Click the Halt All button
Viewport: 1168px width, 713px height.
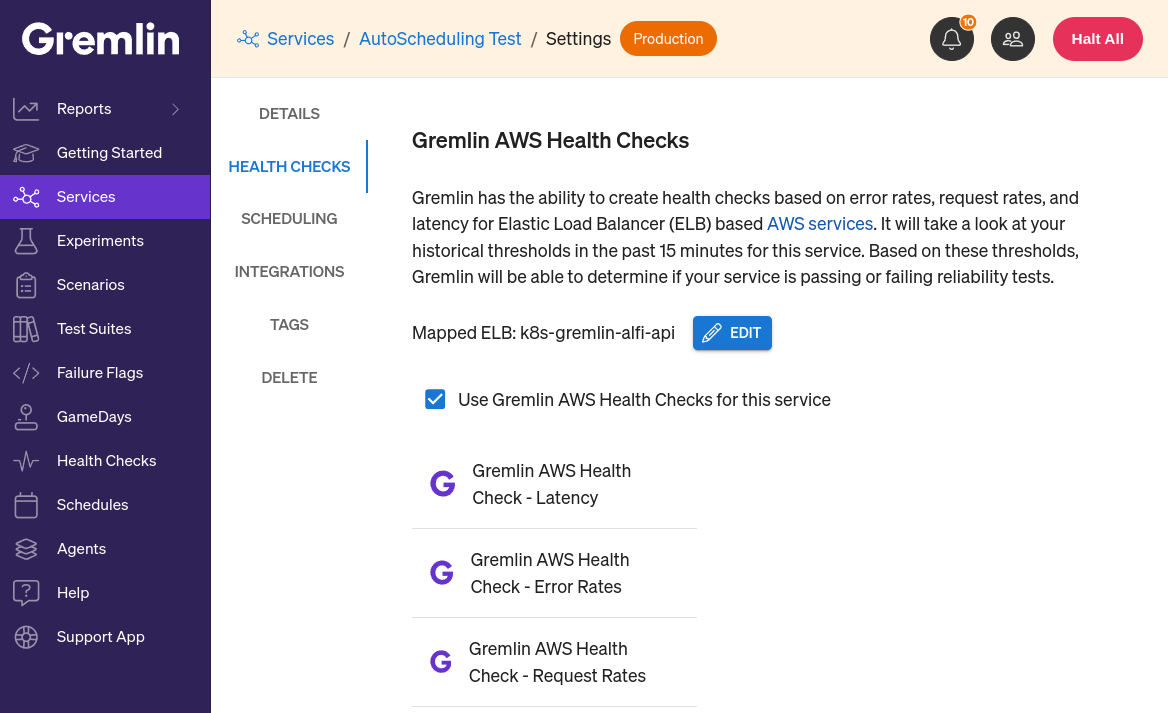pyautogui.click(x=1097, y=39)
